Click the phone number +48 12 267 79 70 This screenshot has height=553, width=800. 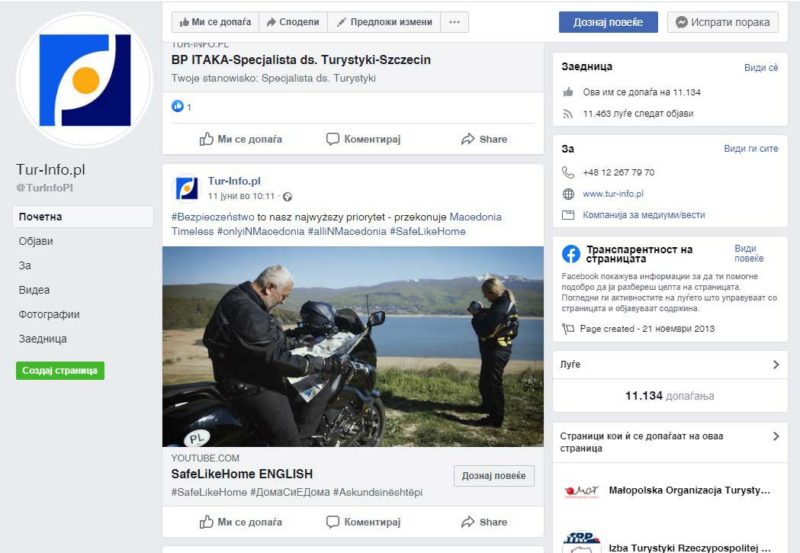pos(618,172)
